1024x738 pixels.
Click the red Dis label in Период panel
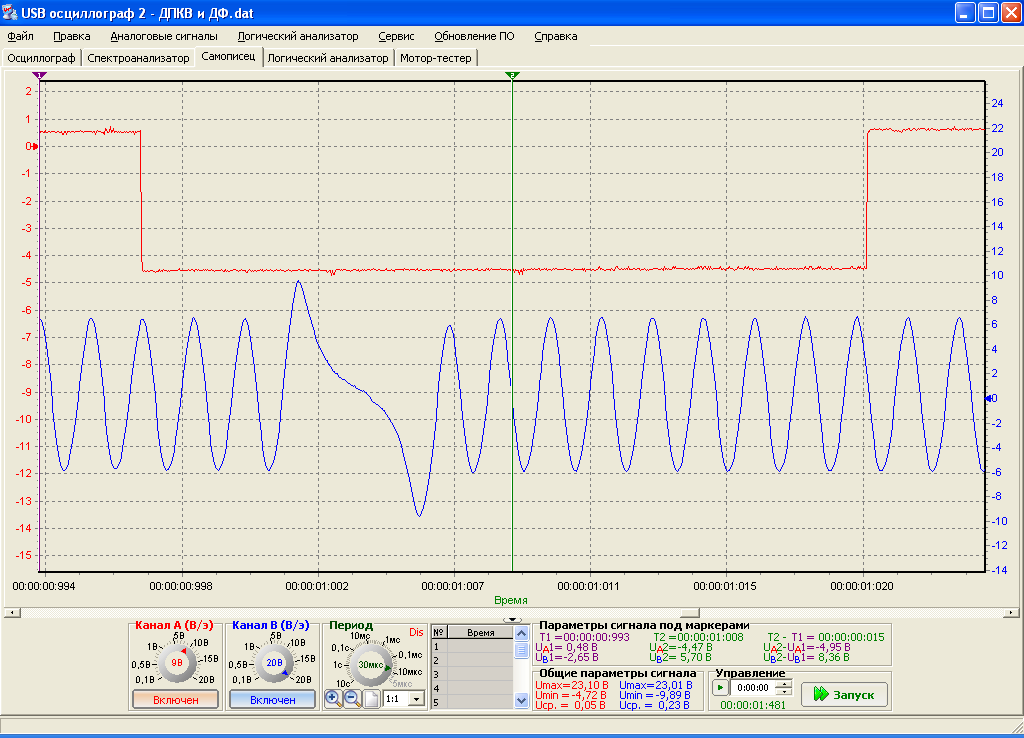pyautogui.click(x=416, y=632)
